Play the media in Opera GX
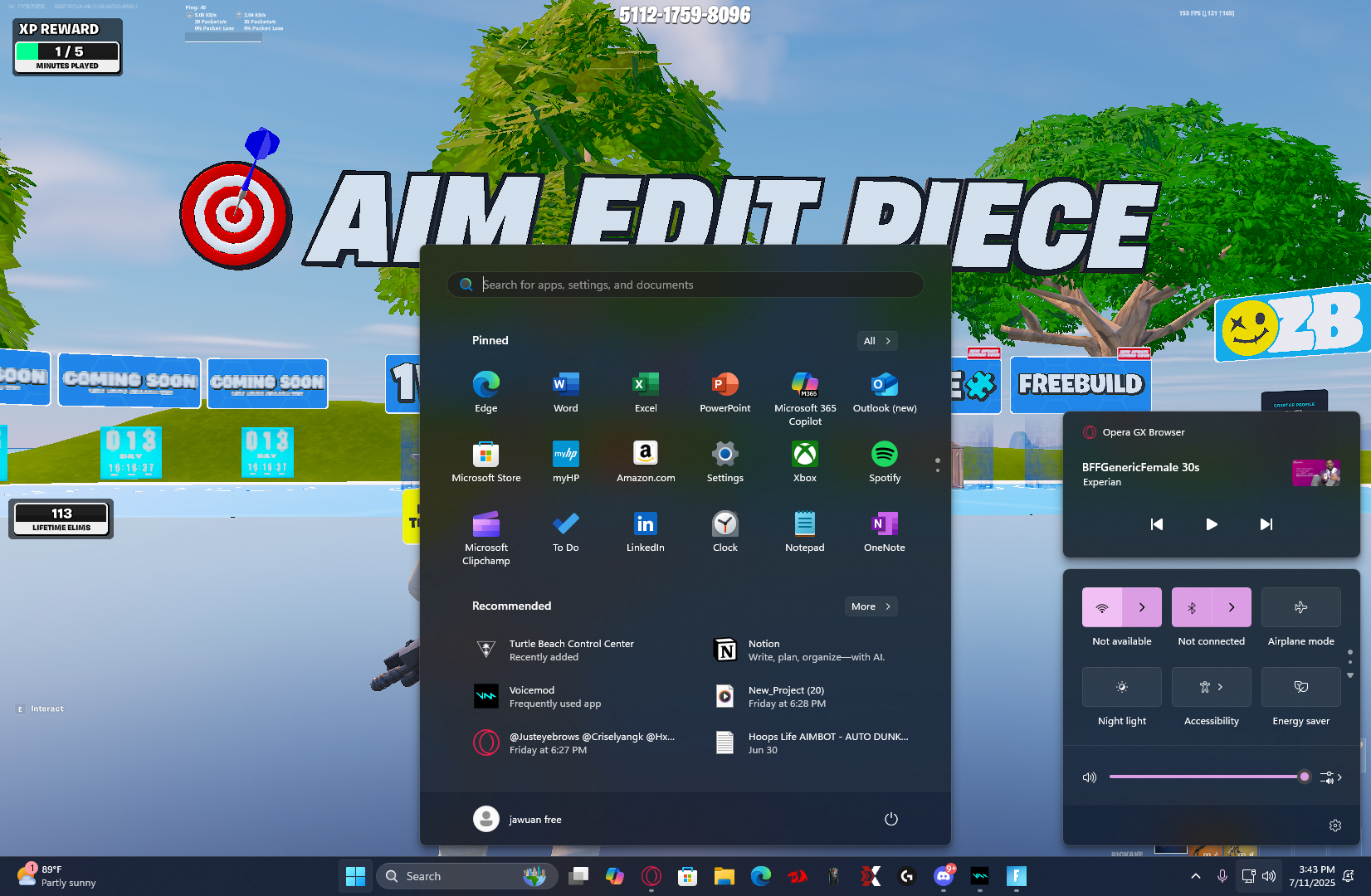This screenshot has width=1371, height=896. (1211, 524)
